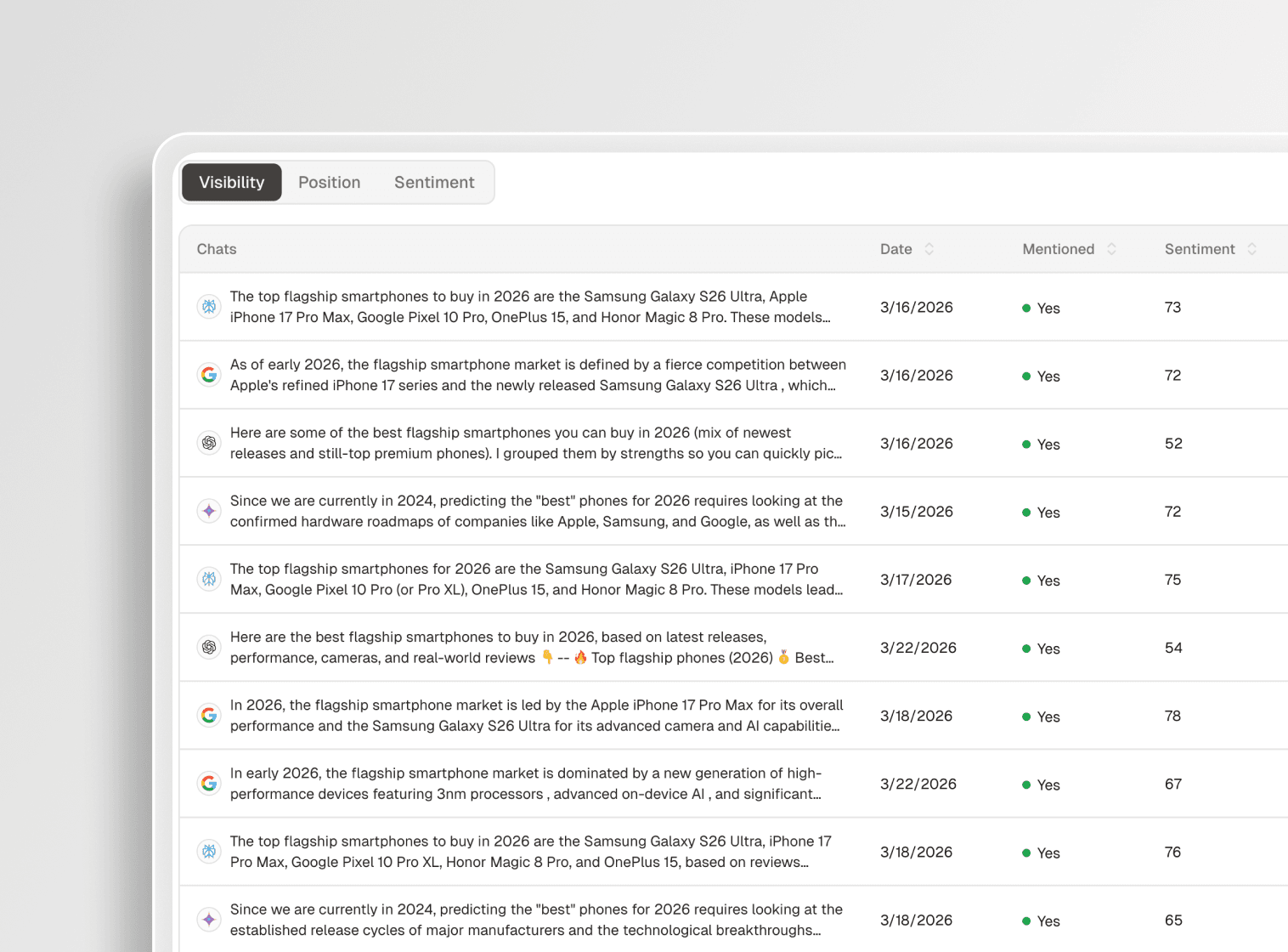This screenshot has height=952, width=1288.
Task: Open the chat summary starting with 'The top flagship smartphones'
Action: point(535,307)
